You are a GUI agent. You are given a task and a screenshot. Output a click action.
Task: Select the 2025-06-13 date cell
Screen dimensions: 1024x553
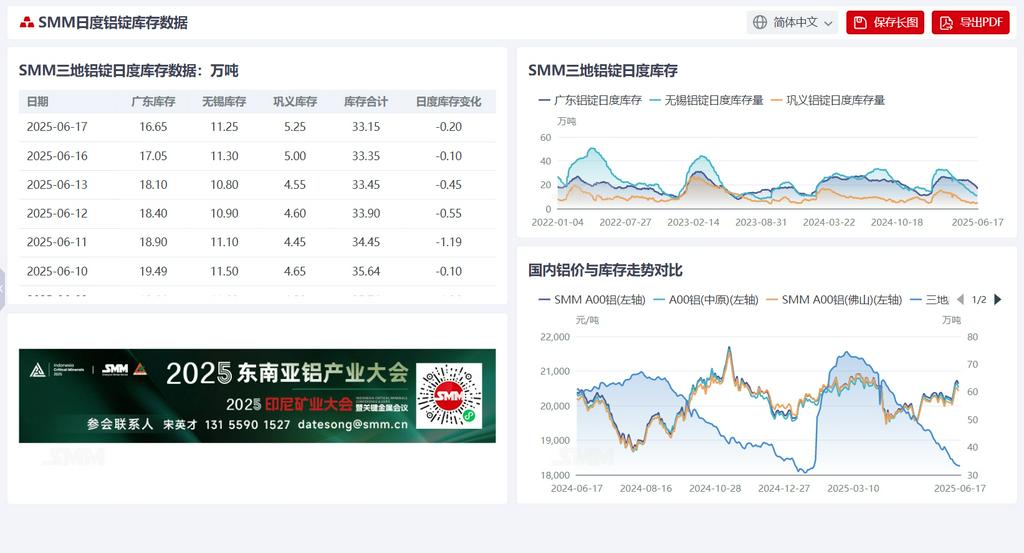tap(57, 185)
